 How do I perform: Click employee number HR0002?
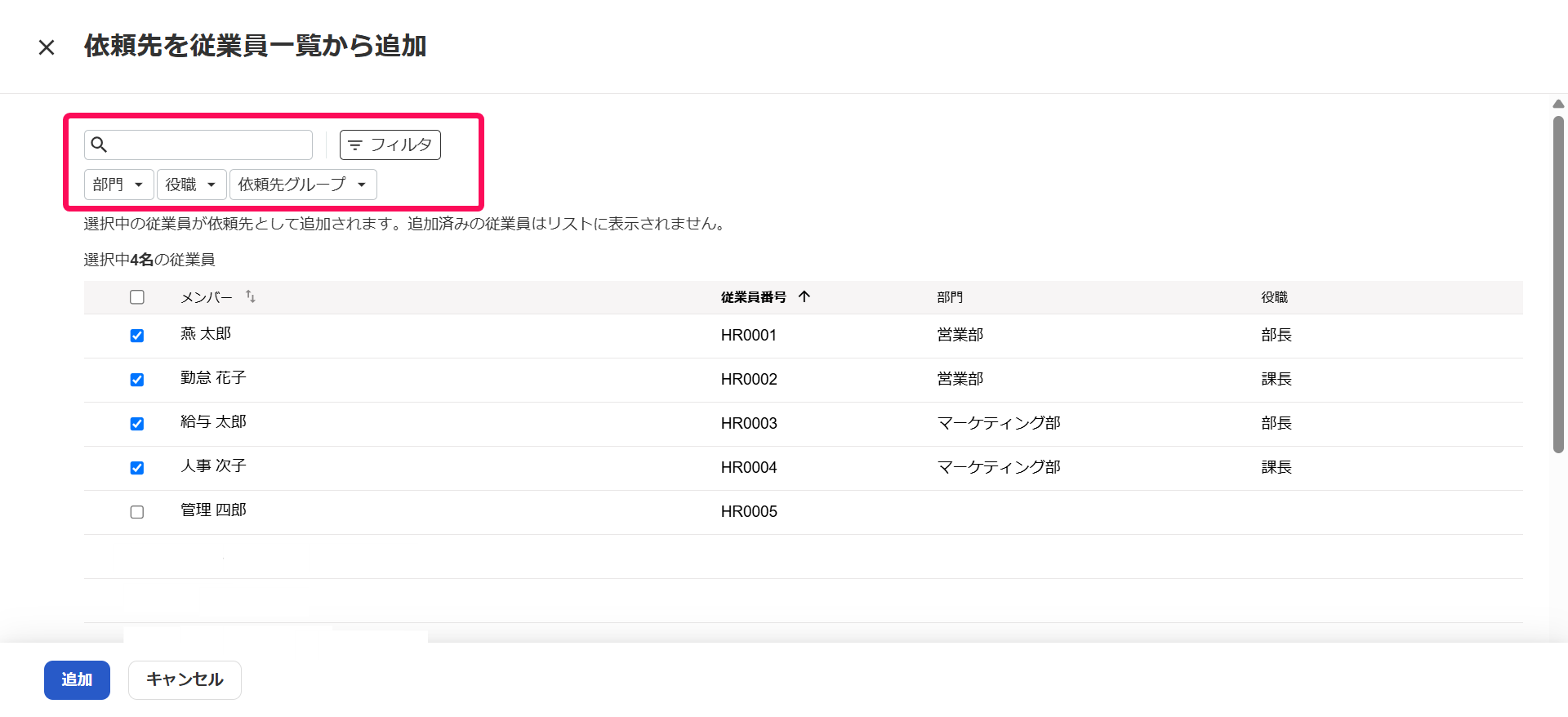click(x=749, y=380)
